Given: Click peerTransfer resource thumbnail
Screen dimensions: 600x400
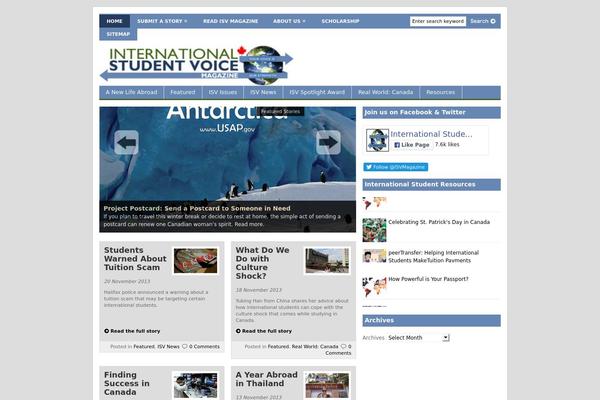Looking at the screenshot, I should [374, 256].
